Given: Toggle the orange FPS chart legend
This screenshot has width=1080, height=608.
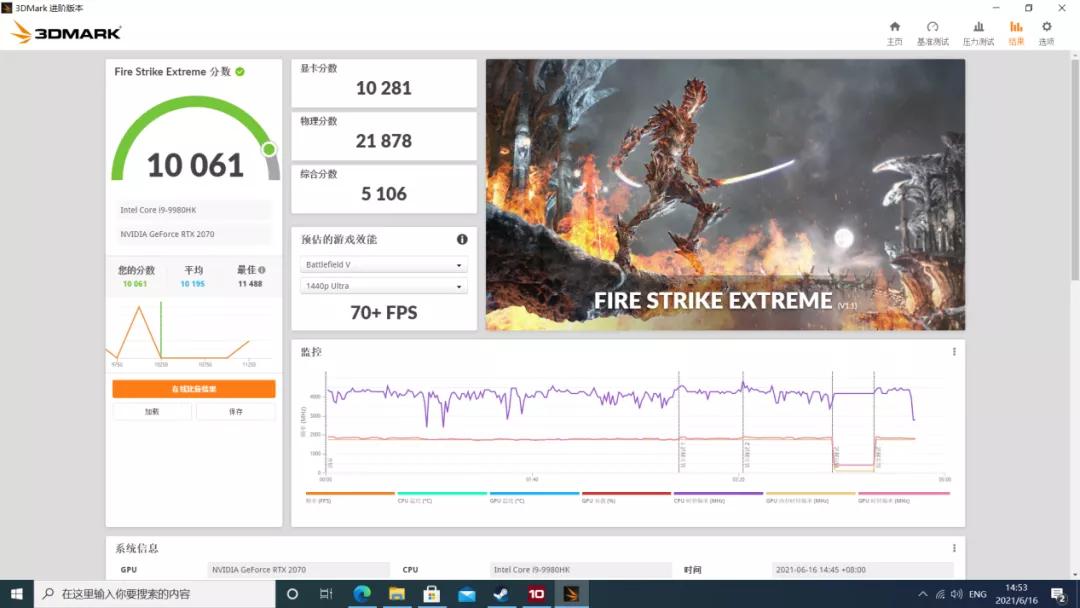Looking at the screenshot, I should coord(350,497).
